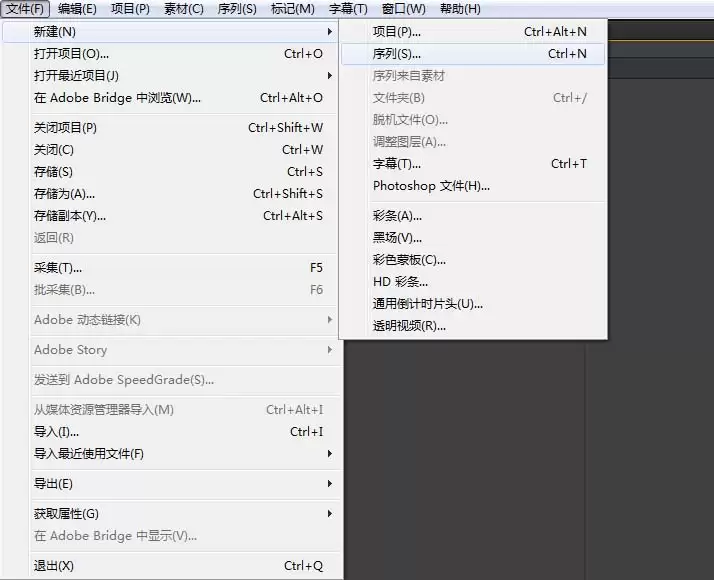
Task: Click the 帮助(H) menu
Action: (x=460, y=9)
